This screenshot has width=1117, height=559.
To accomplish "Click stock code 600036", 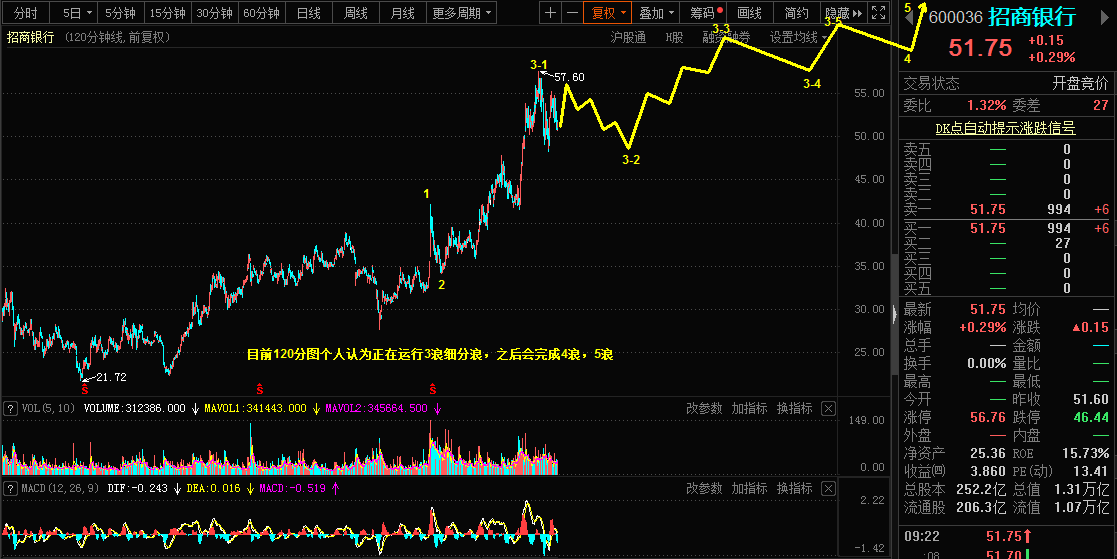I will 955,18.
